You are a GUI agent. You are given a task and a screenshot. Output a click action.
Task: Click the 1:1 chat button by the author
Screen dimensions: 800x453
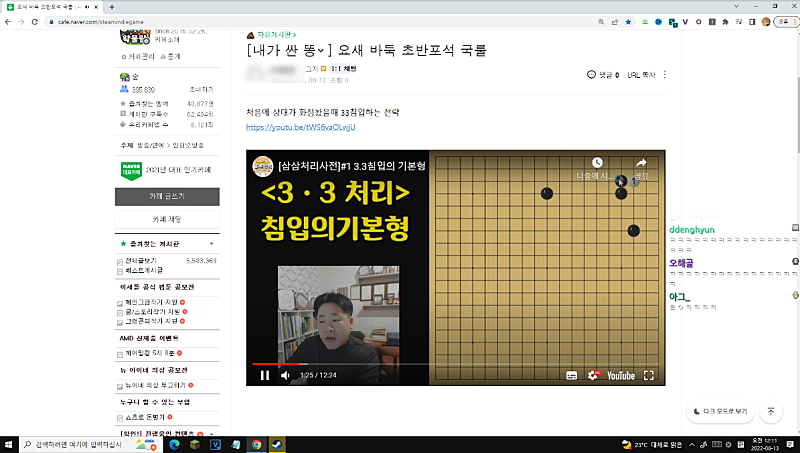click(x=343, y=68)
